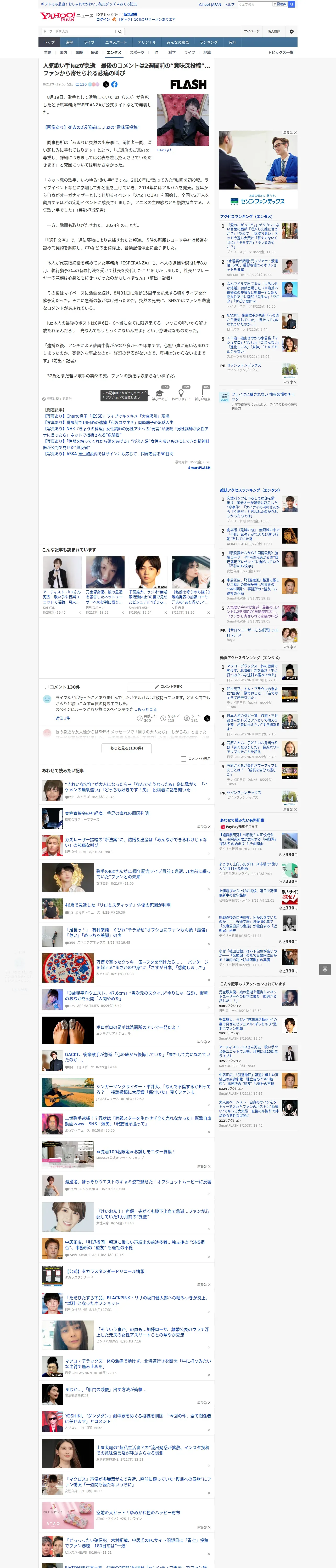Open 千葉雄大 recommended article thumbnail
This screenshot has width=336, height=1568.
click(x=148, y=572)
